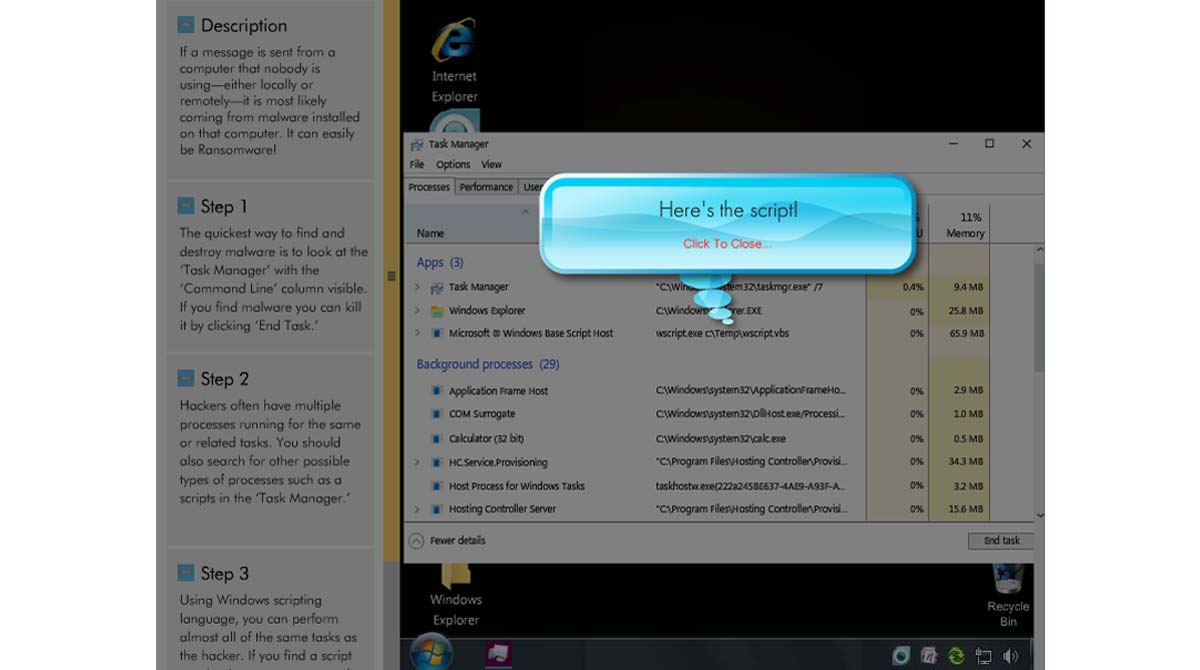The height and width of the screenshot is (670, 1200).
Task: Expand the Windows Base Script Host row chevron
Action: tap(417, 334)
